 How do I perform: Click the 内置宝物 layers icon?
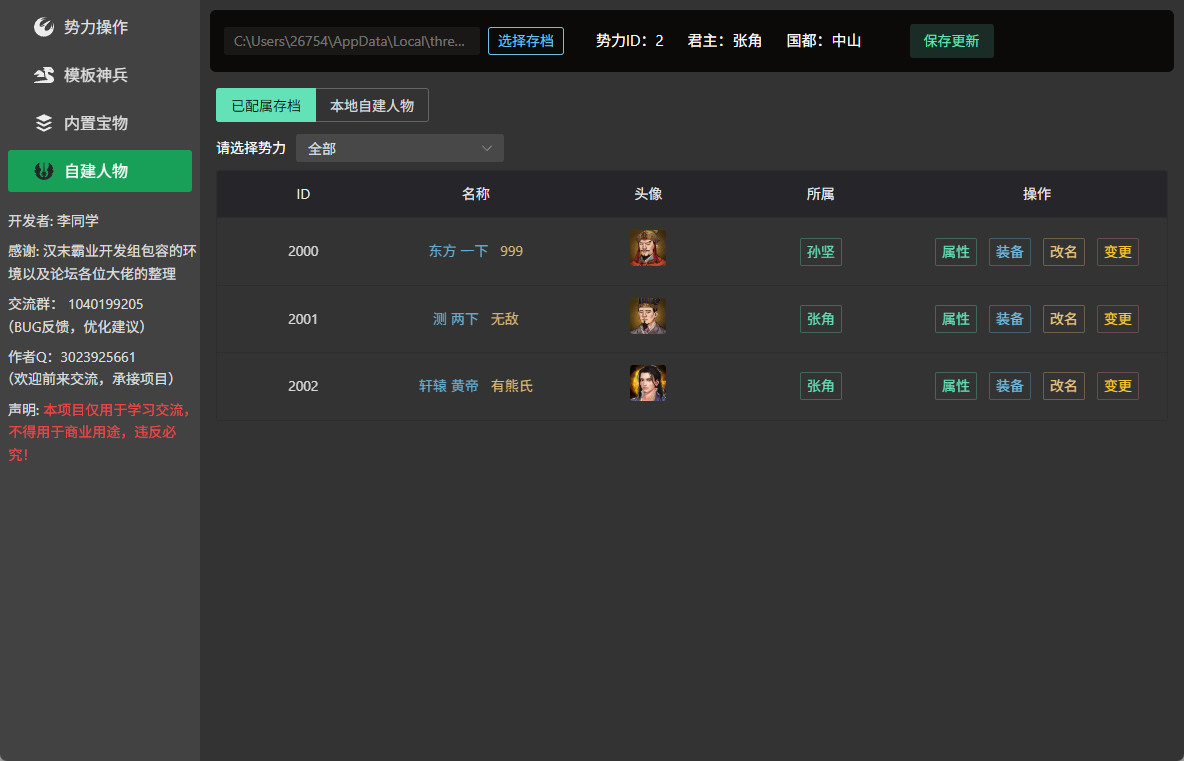coord(44,123)
